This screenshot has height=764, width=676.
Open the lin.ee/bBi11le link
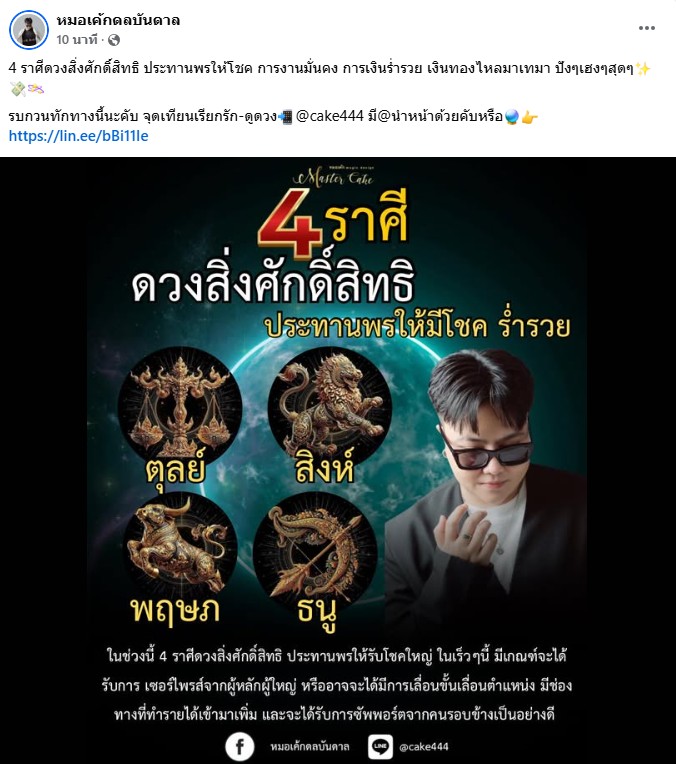coord(78,136)
